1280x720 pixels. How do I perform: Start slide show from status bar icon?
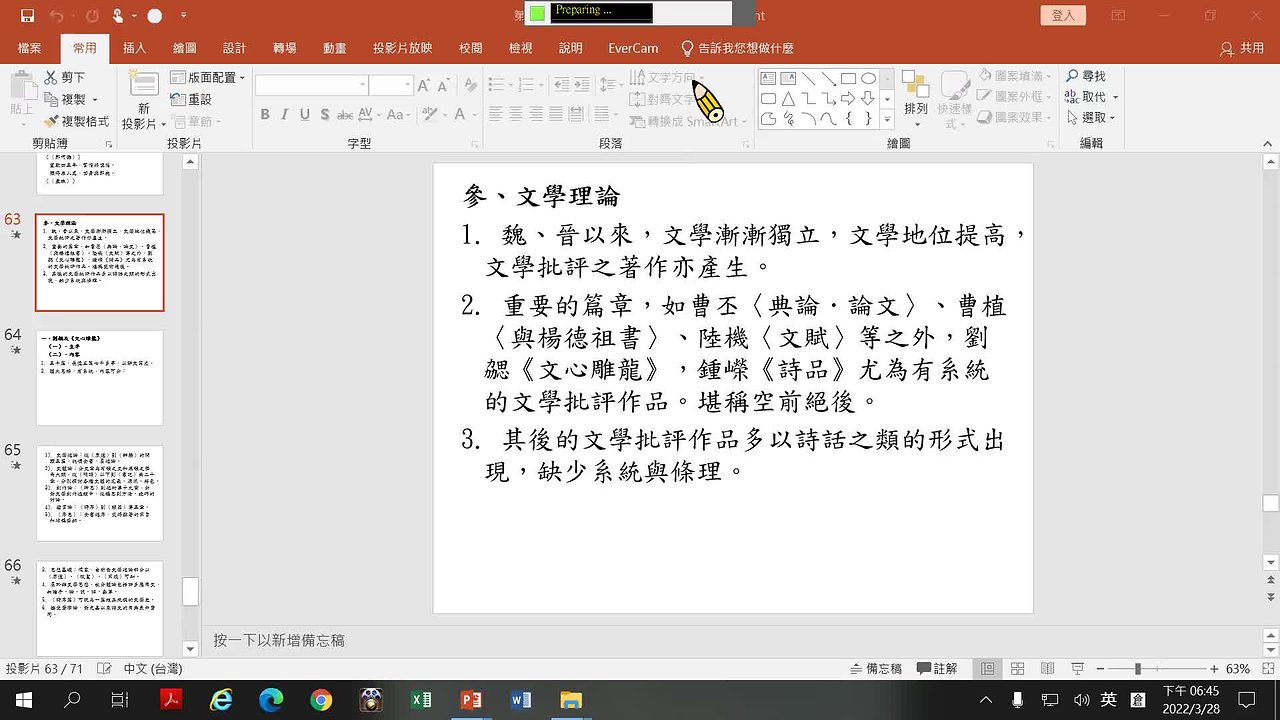tap(1077, 668)
